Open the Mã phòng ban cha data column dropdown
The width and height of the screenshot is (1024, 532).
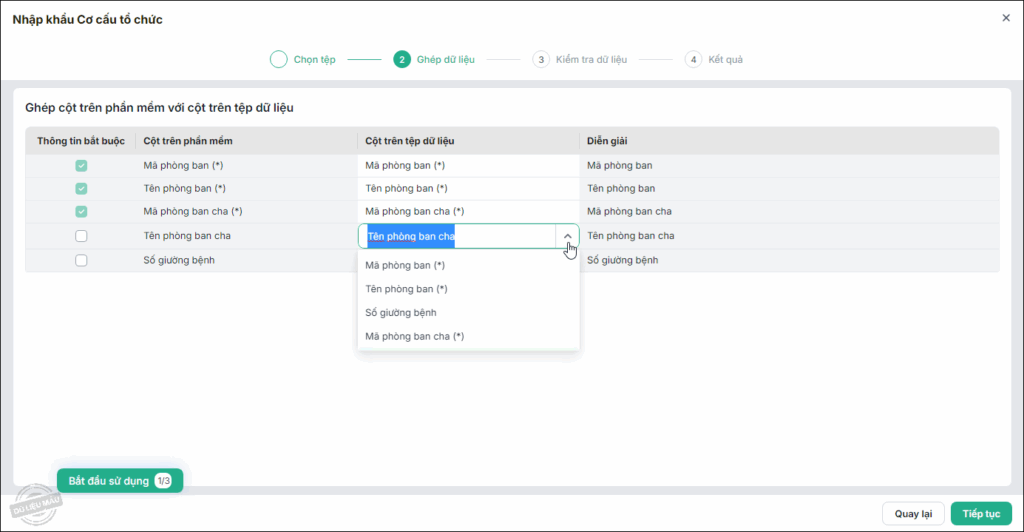(x=468, y=211)
